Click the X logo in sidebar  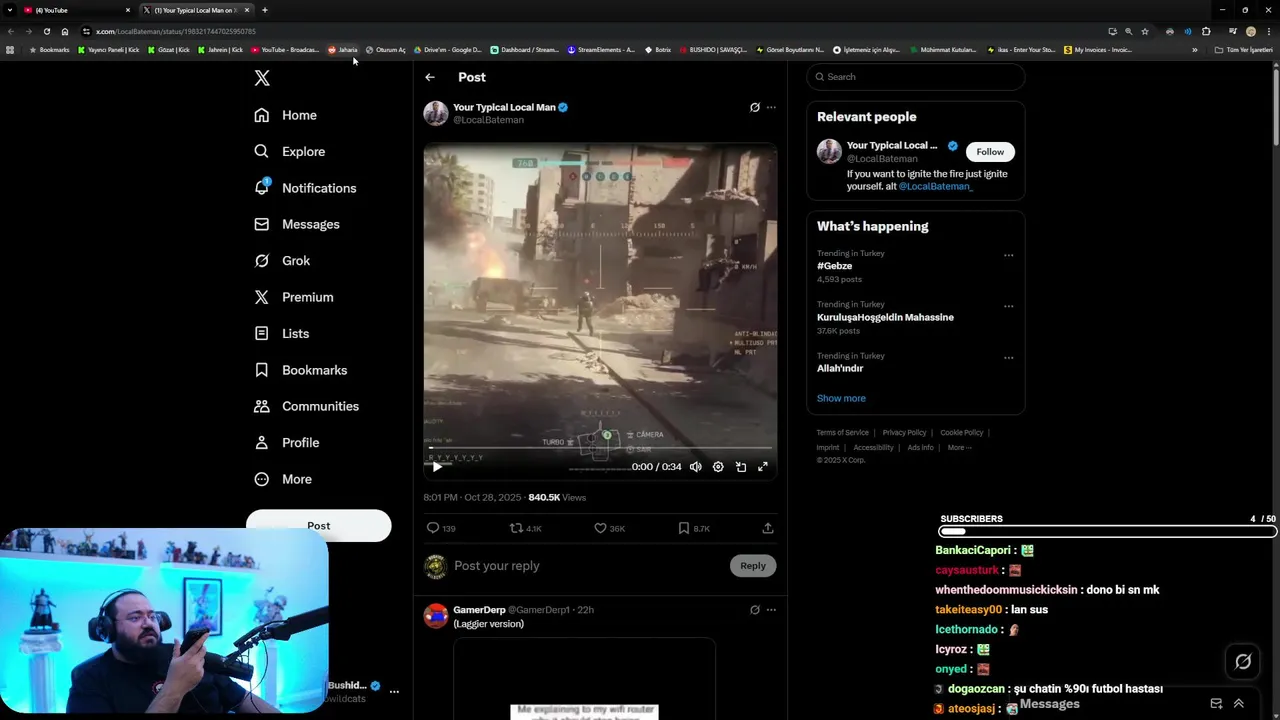point(262,78)
